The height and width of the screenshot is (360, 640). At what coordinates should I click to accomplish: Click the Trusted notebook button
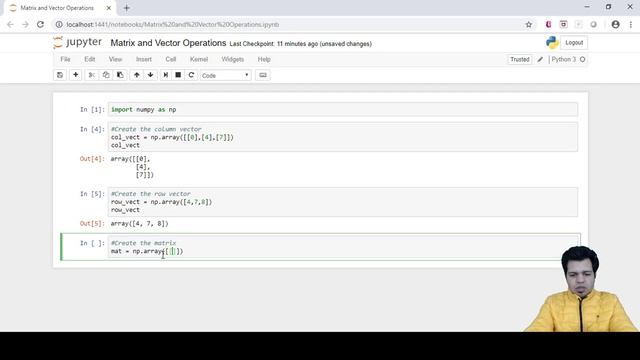coord(520,60)
